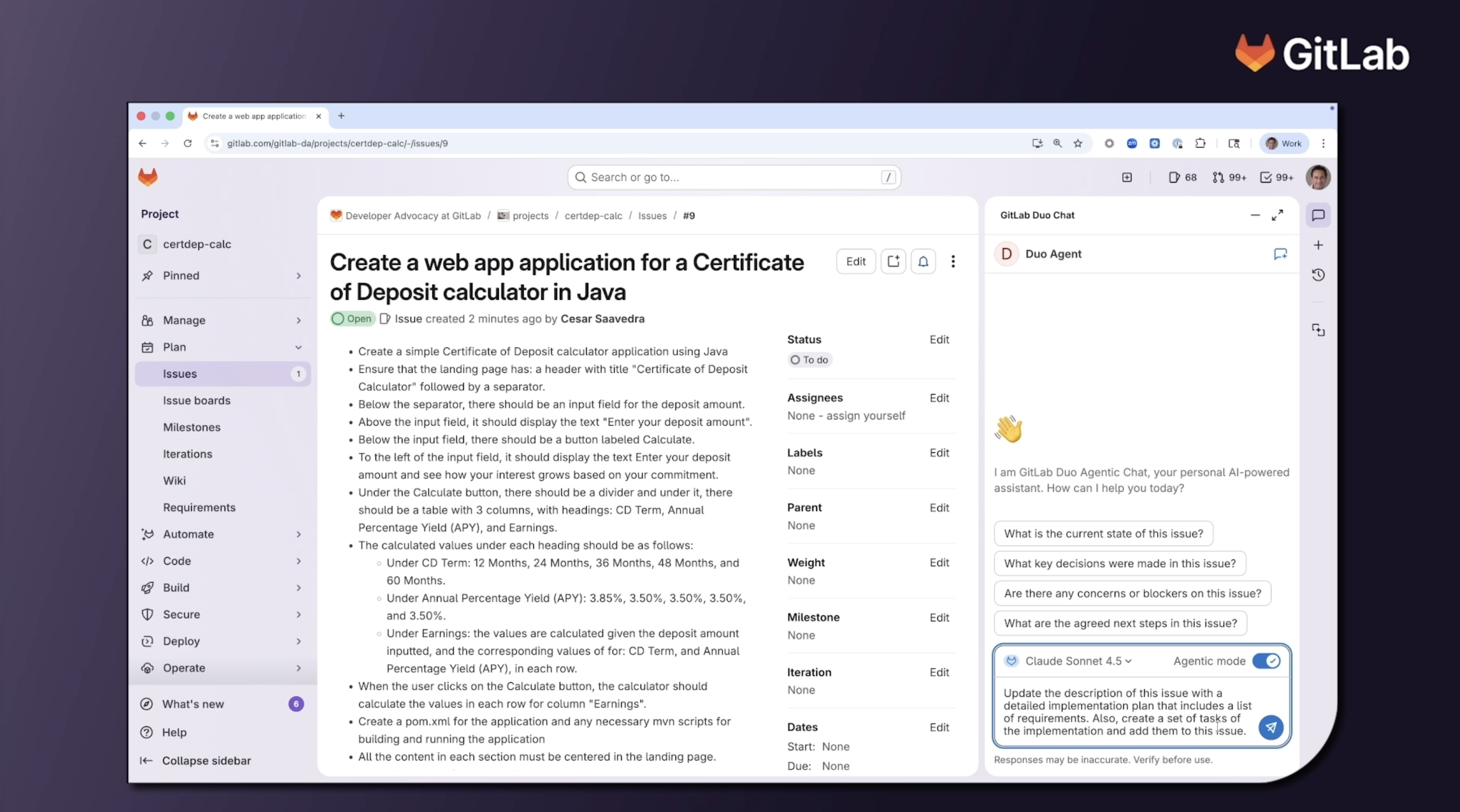The image size is (1460, 812).
Task: Select Milestones in the sidebar
Action: [x=192, y=427]
